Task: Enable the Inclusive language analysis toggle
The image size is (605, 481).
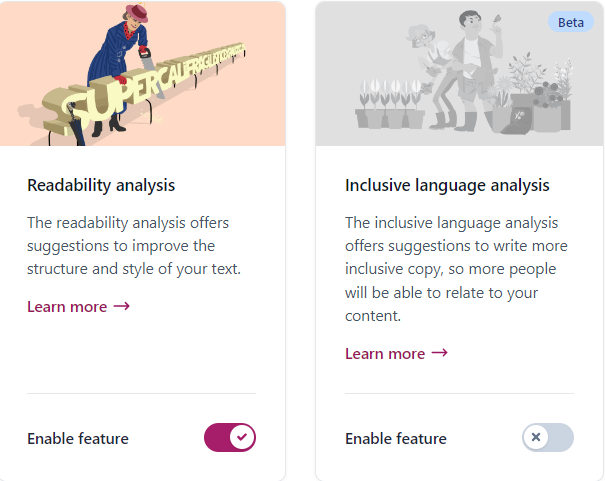Action: pyautogui.click(x=548, y=437)
